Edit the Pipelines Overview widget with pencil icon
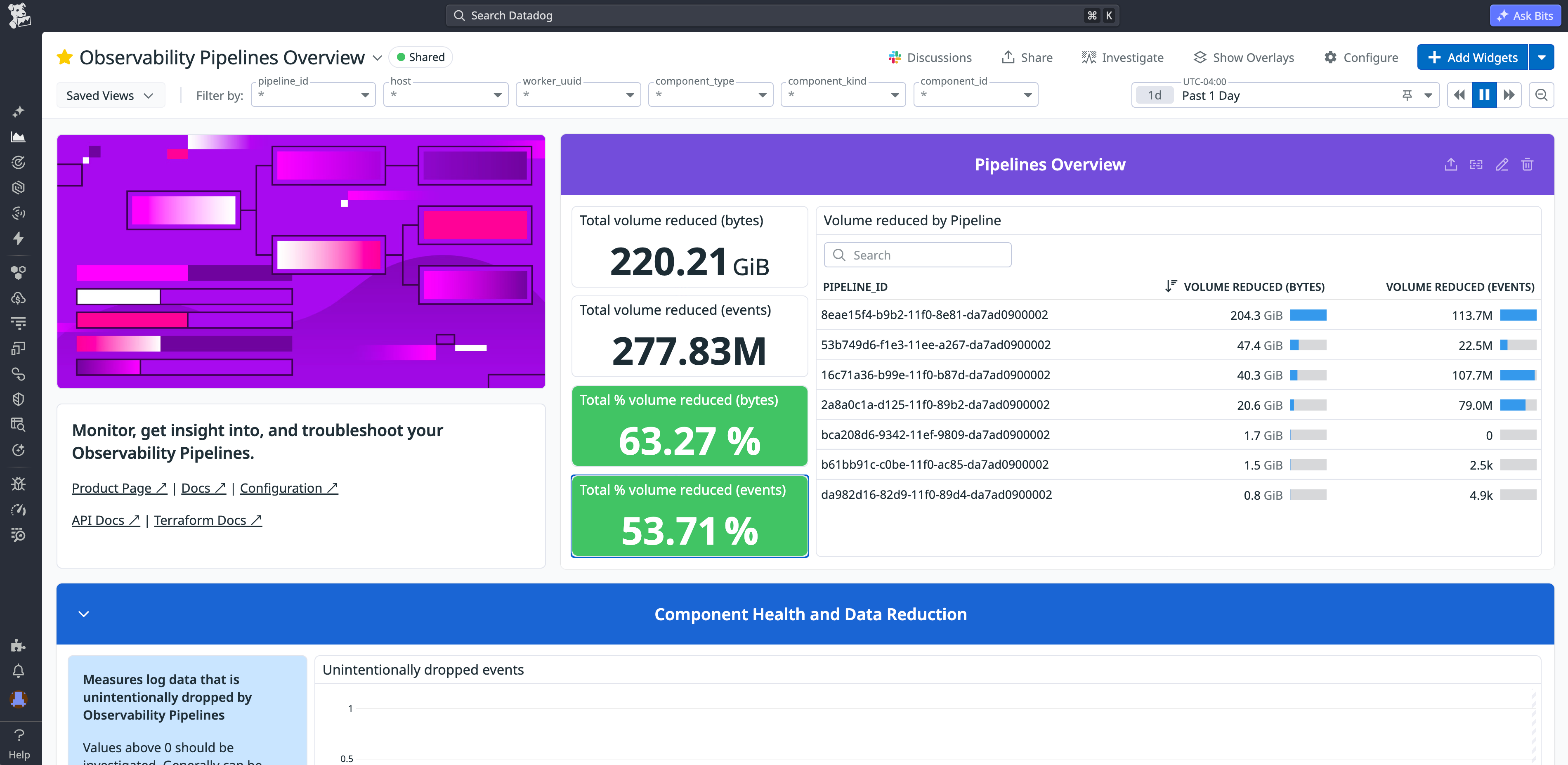The image size is (1568, 765). click(1502, 164)
